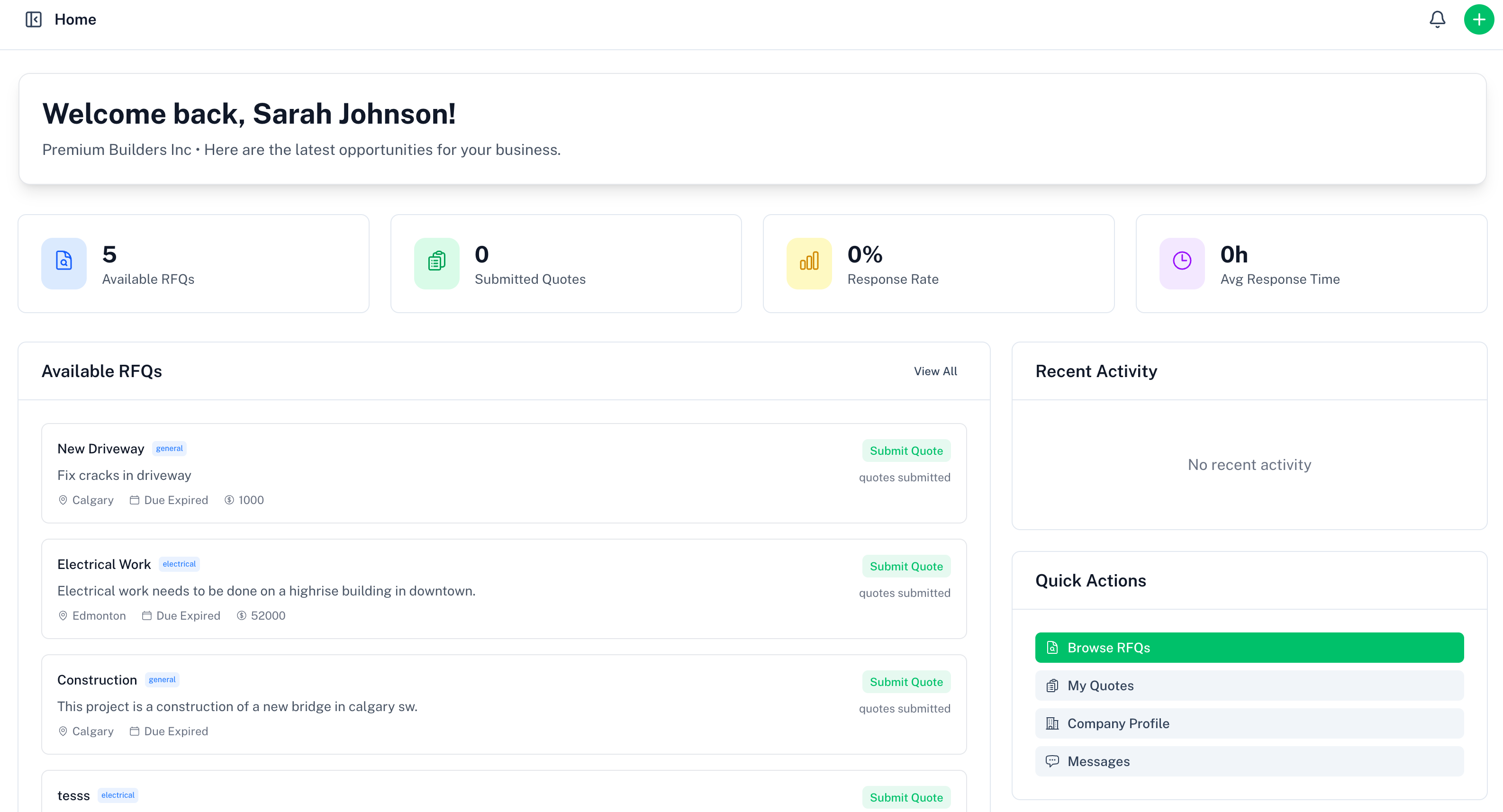Click 'Due Expired' on Construction
The height and width of the screenshot is (812, 1503).
tap(176, 731)
